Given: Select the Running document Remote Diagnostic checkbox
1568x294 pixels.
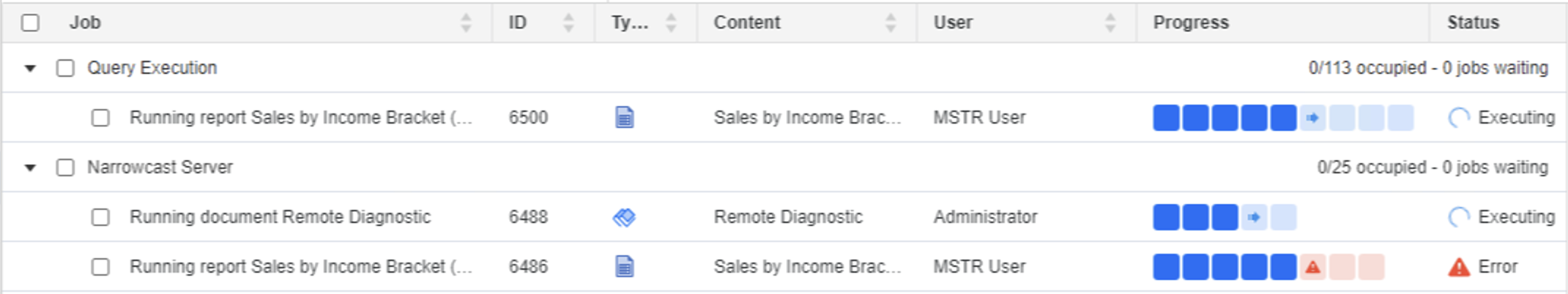Looking at the screenshot, I should point(100,217).
